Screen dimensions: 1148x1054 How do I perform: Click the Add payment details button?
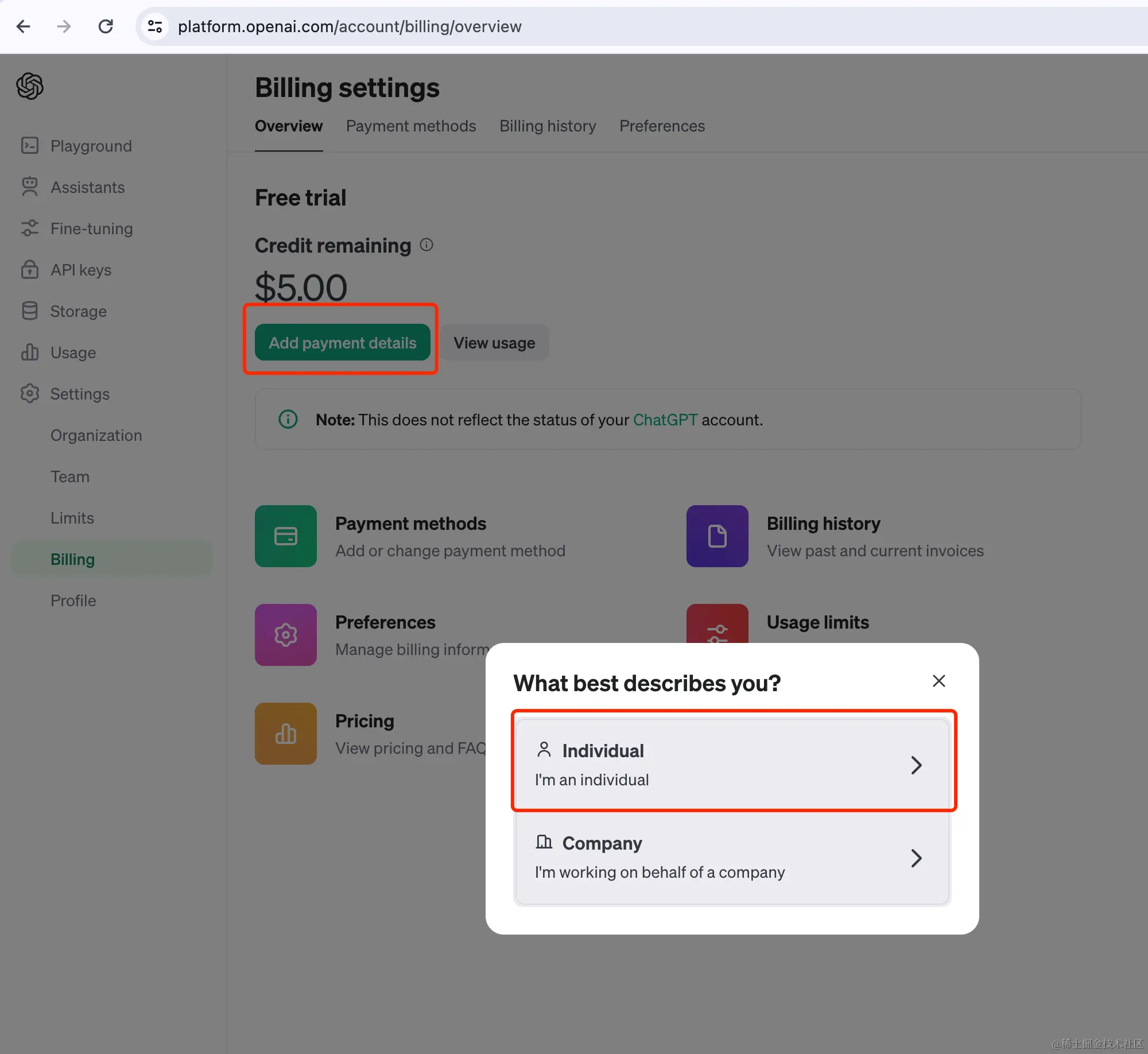point(343,343)
